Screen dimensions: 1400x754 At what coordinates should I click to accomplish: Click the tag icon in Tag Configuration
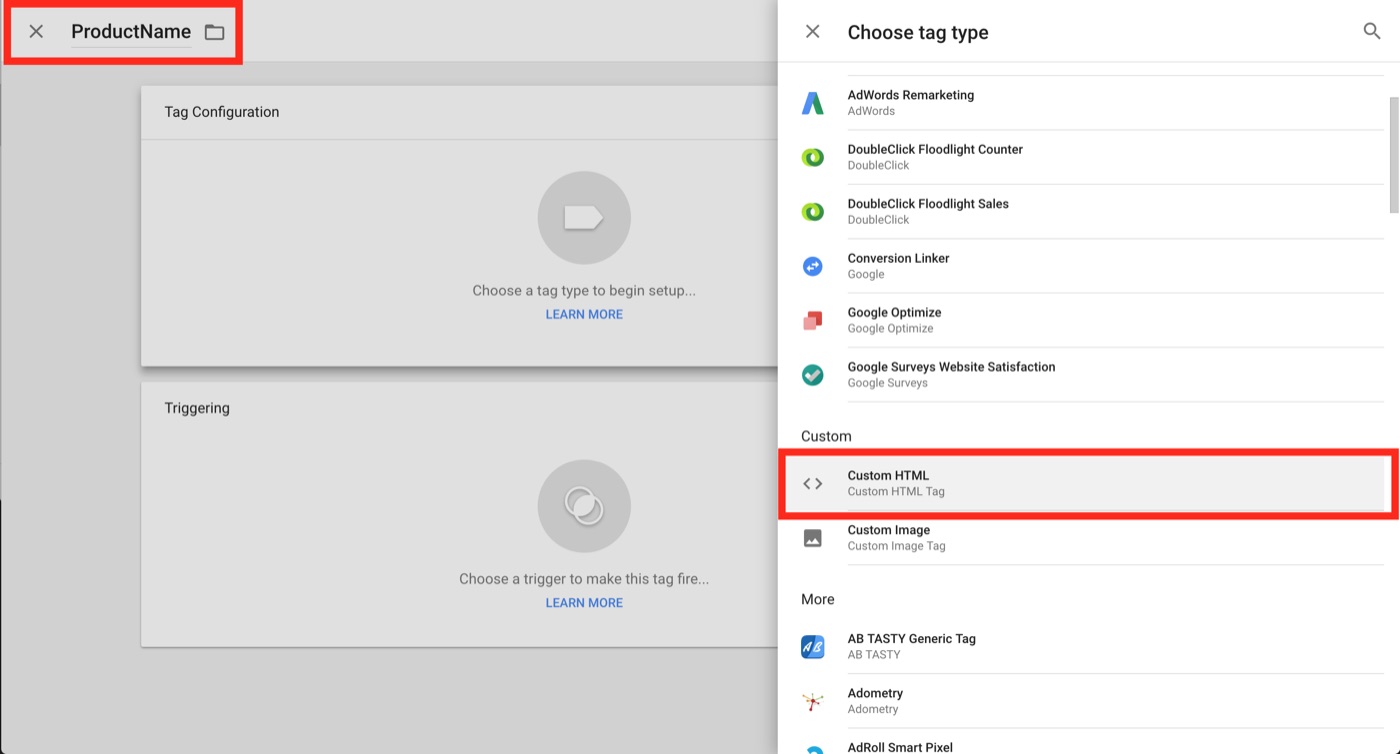click(584, 218)
